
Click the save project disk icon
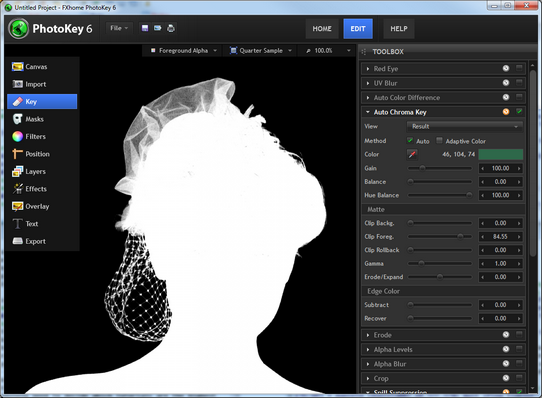click(x=145, y=28)
